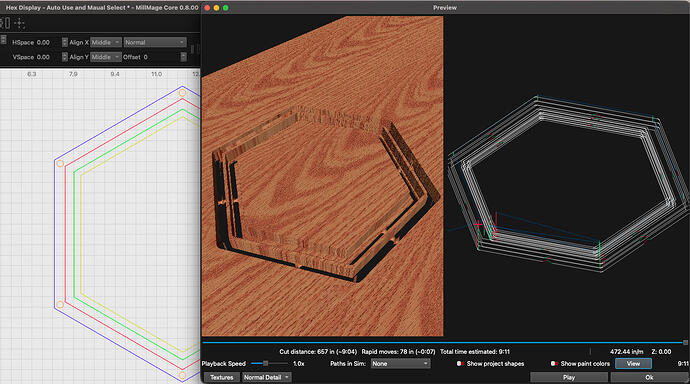Click the 'Z: 0.00' readout
This screenshot has height=384, width=690.
661,352
